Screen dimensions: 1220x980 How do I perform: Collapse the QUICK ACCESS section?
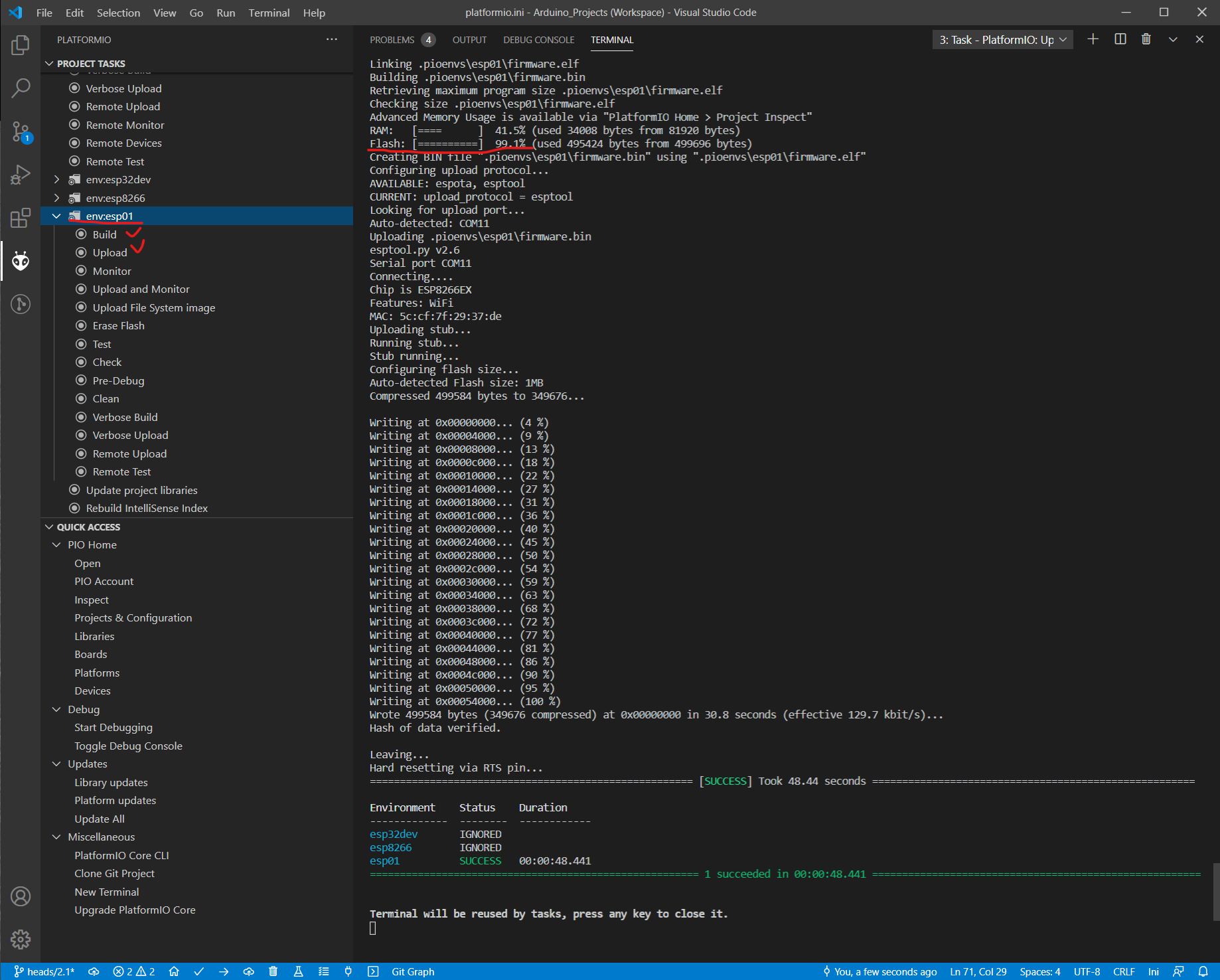49,527
